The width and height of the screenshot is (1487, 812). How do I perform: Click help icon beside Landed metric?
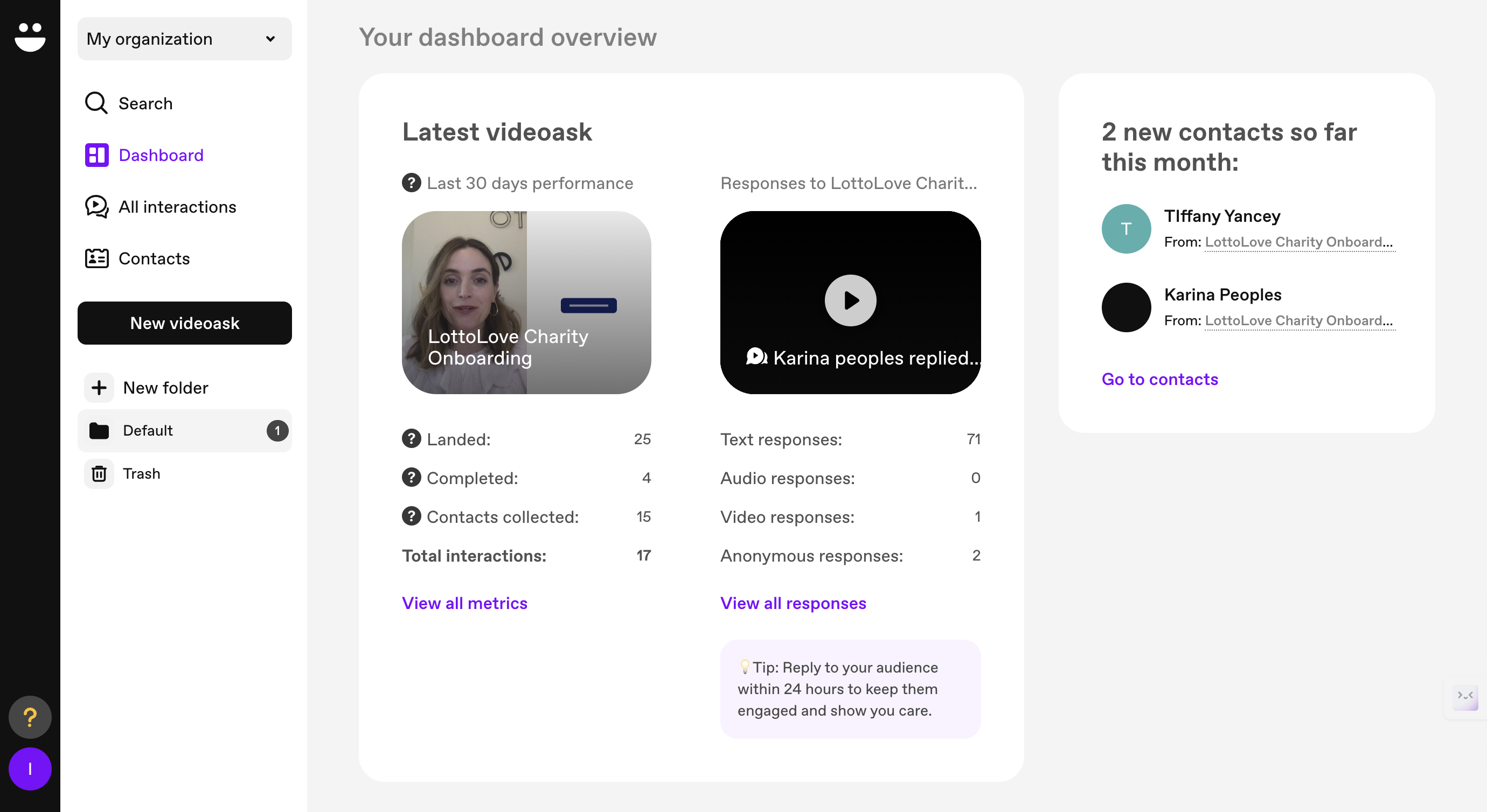411,439
